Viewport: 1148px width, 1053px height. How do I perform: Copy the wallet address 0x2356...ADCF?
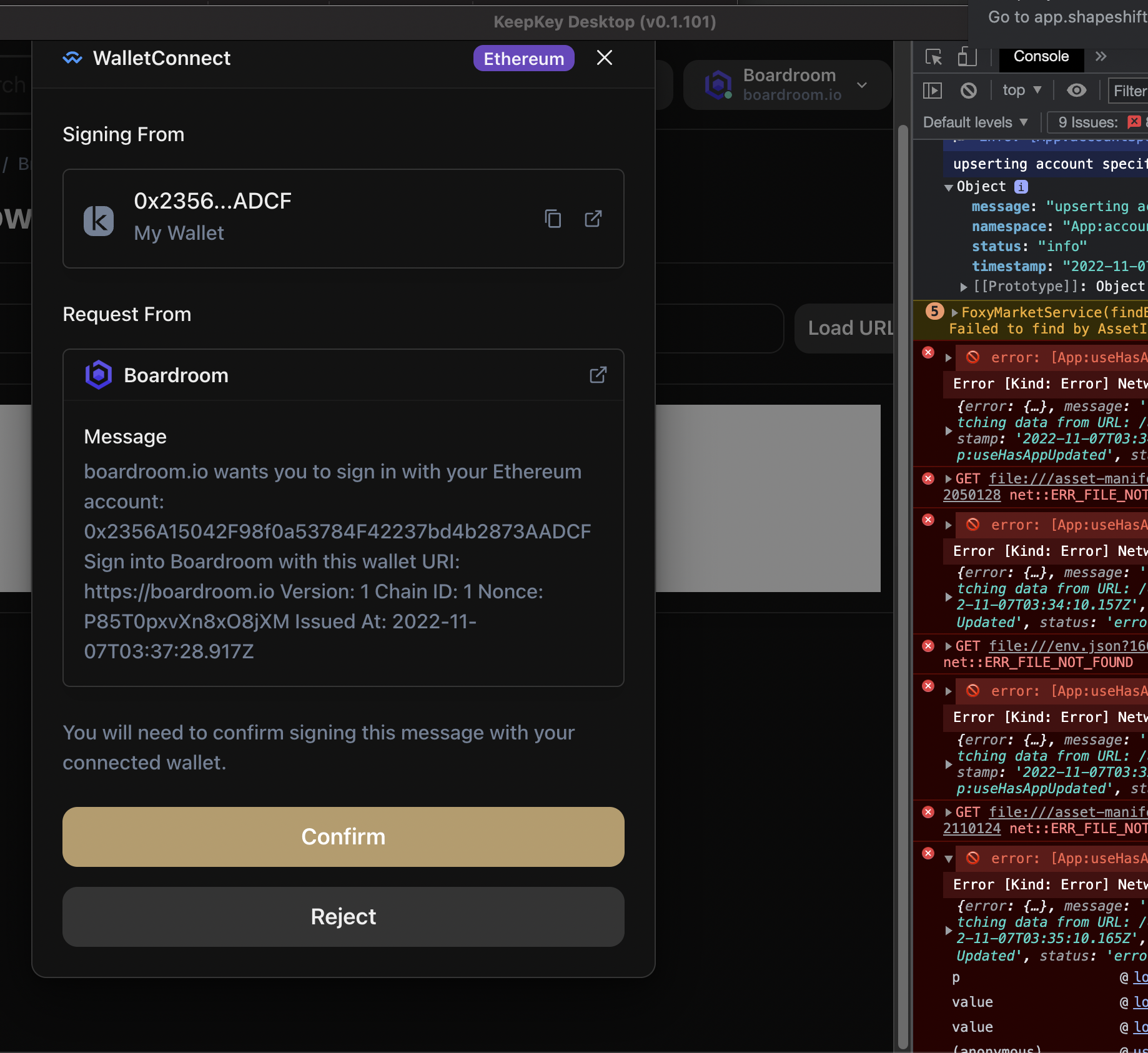[x=553, y=219]
